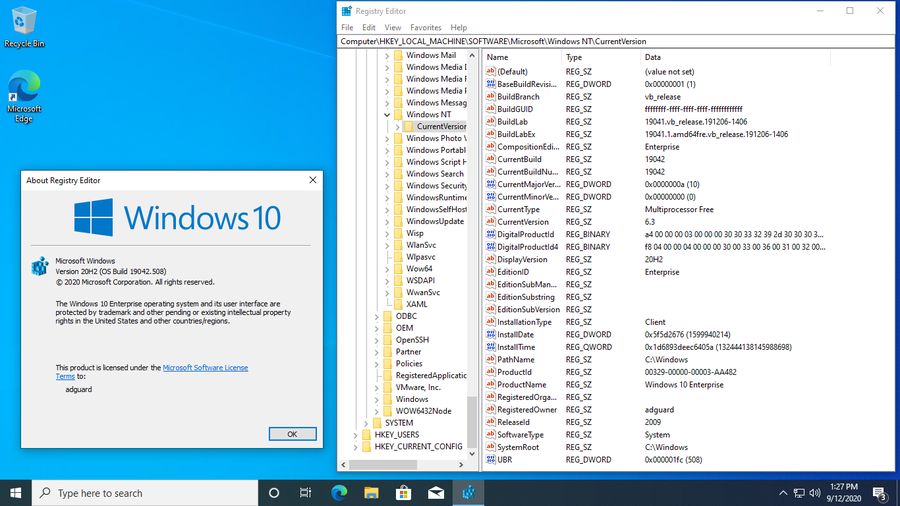Image resolution: width=900 pixels, height=506 pixels.
Task: Click OK in About Registry Editor
Action: (x=292, y=434)
